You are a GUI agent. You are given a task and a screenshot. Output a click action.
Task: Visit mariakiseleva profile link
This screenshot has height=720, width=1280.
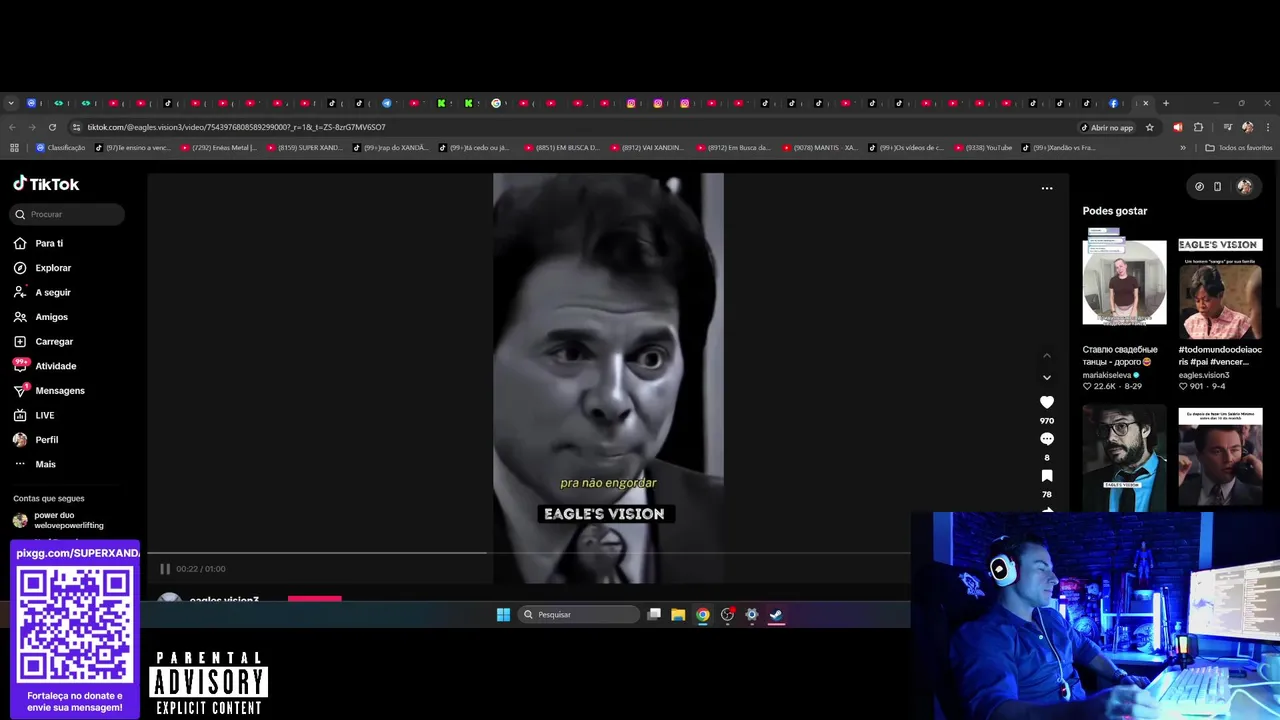[x=1107, y=375]
